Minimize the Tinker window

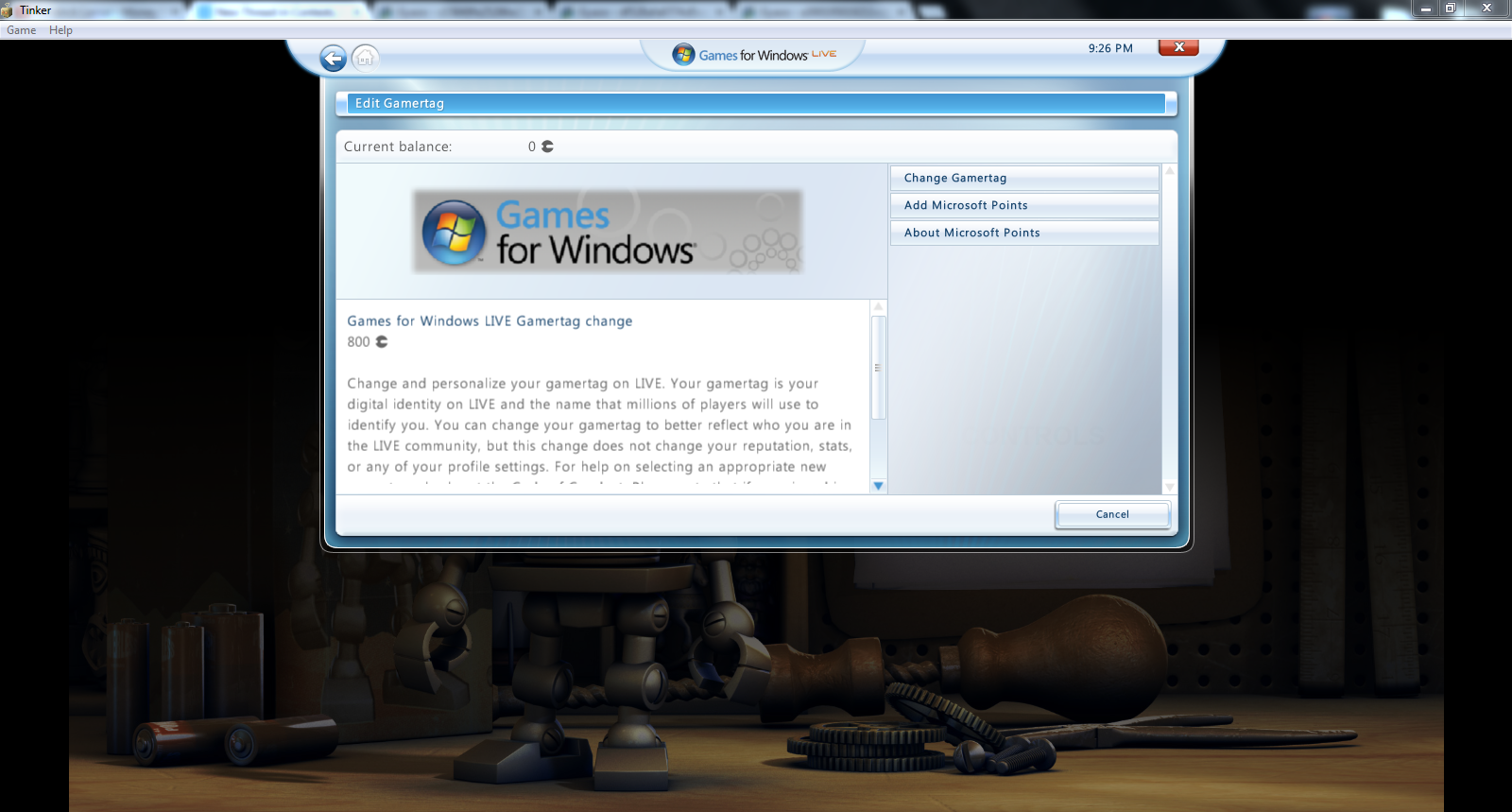[x=1426, y=9]
